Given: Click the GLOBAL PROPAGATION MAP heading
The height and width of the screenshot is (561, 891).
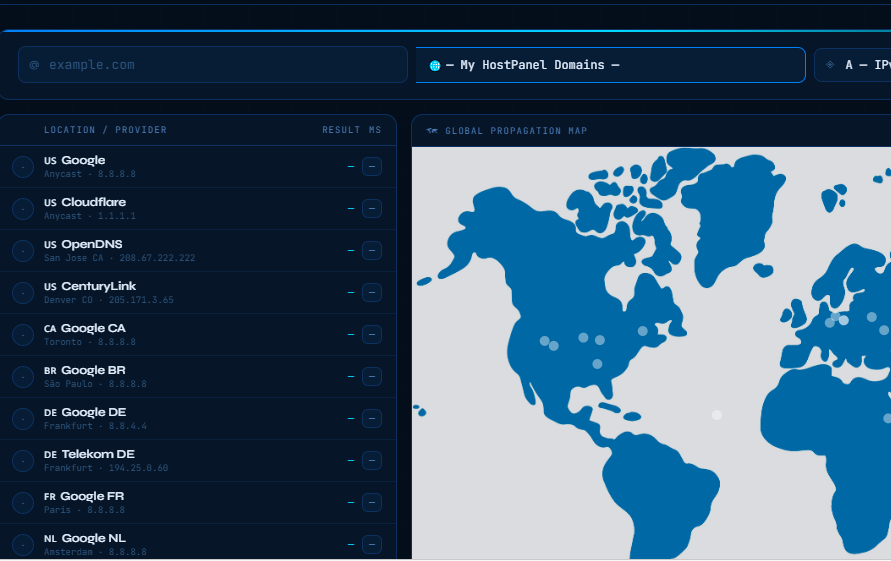Looking at the screenshot, I should (516, 131).
